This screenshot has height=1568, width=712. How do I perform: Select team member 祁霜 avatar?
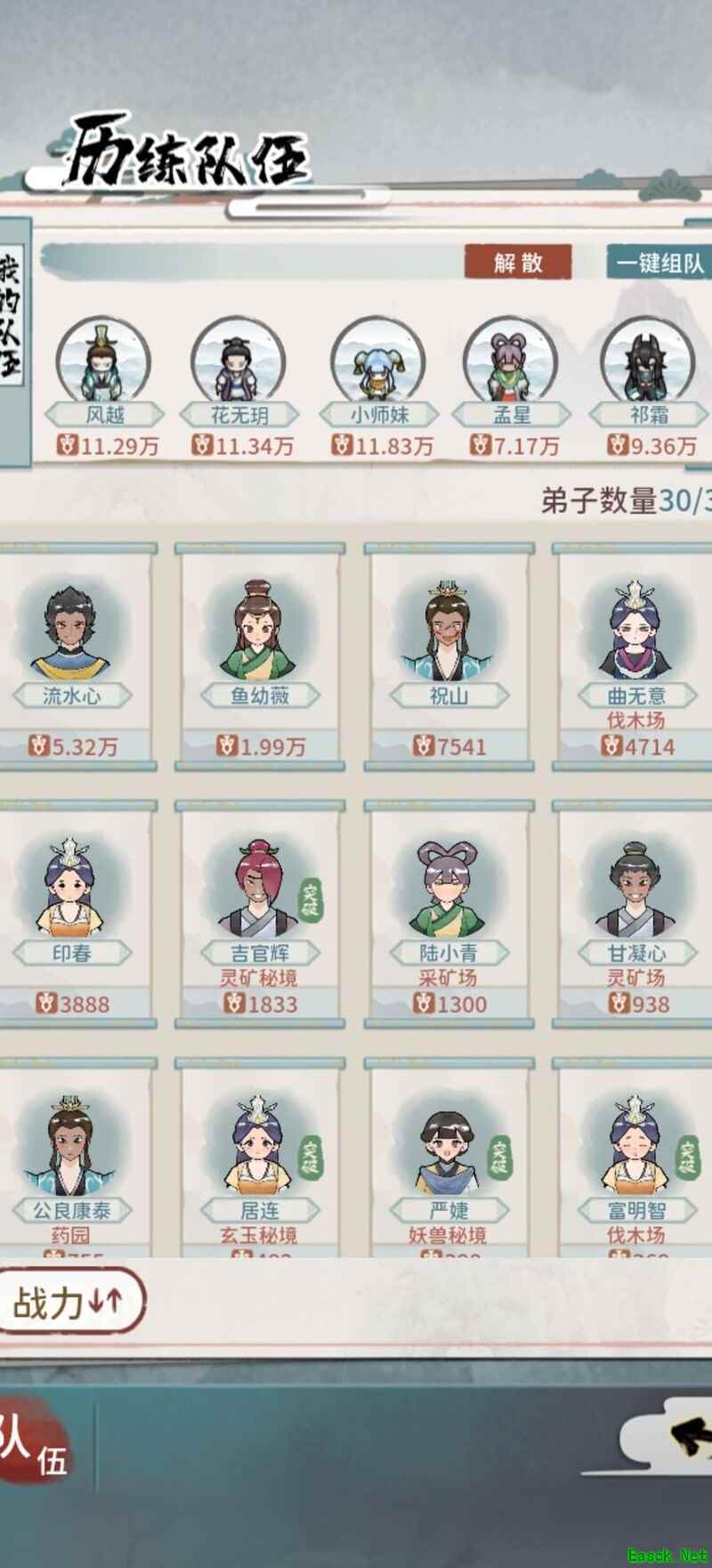pyautogui.click(x=647, y=361)
